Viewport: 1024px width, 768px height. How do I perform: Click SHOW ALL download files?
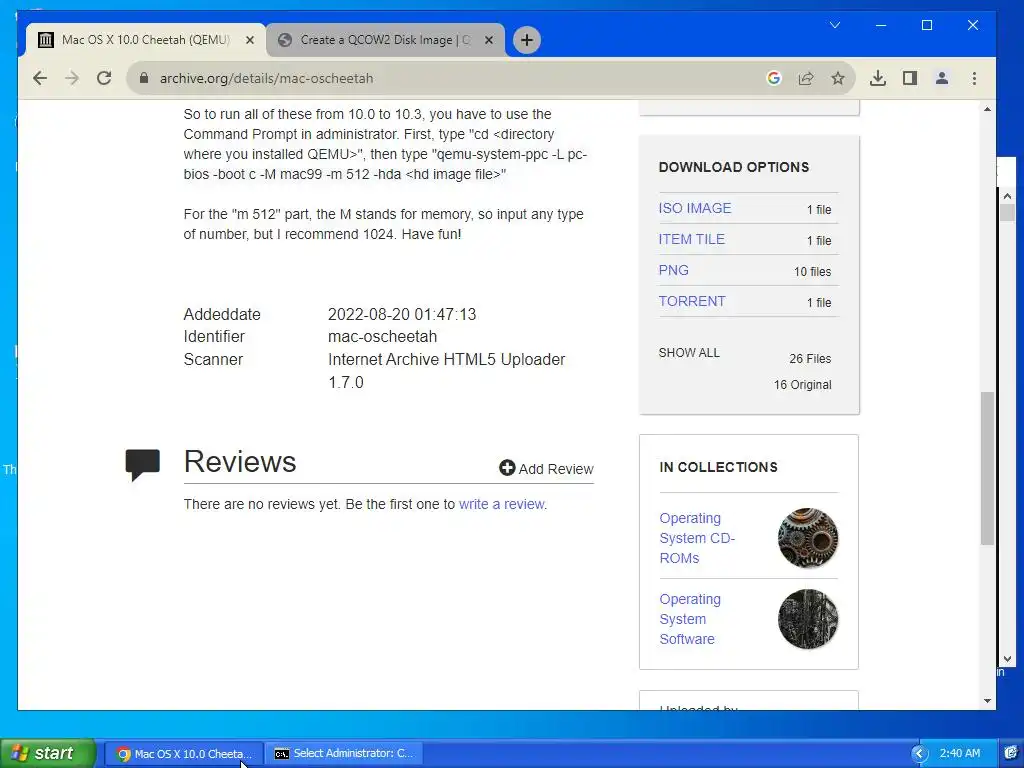689,353
